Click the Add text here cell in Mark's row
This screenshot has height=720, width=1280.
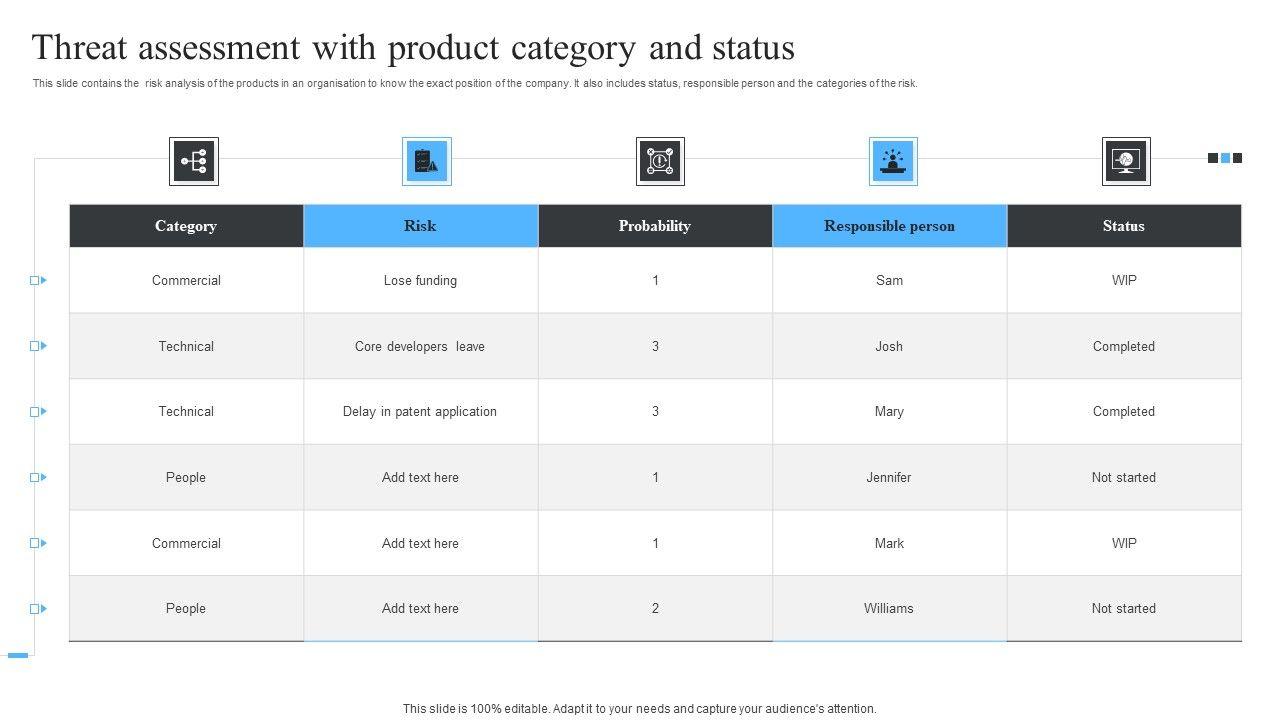tap(420, 544)
